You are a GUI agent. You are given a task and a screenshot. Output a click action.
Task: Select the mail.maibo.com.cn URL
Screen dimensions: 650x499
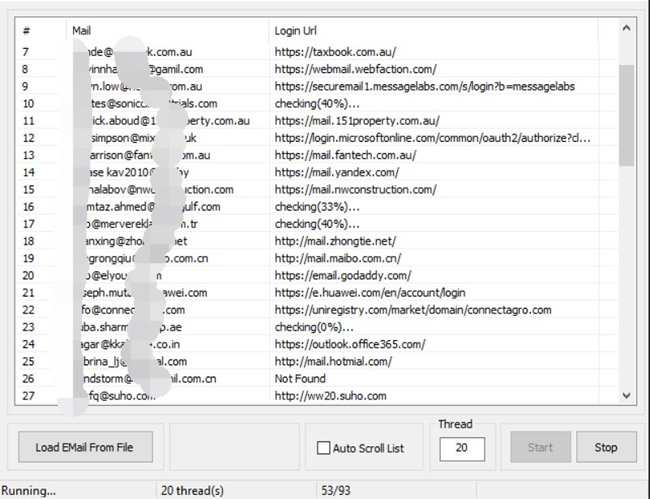coord(338,259)
